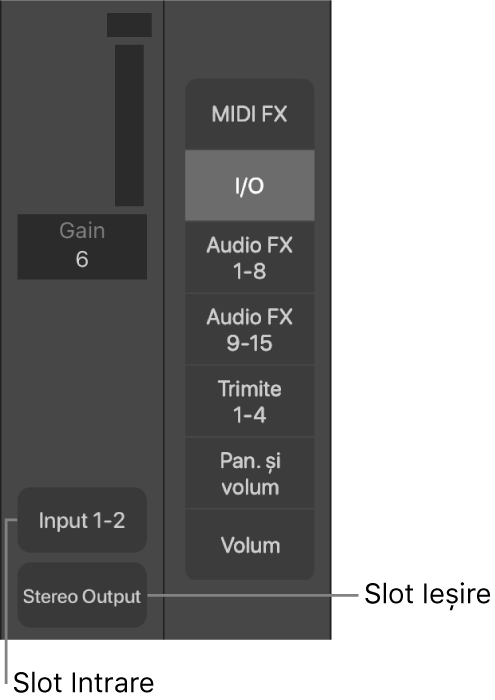Screen dimensions: 495x700
Task: Click the Gain value 6
Action: click(x=82, y=259)
